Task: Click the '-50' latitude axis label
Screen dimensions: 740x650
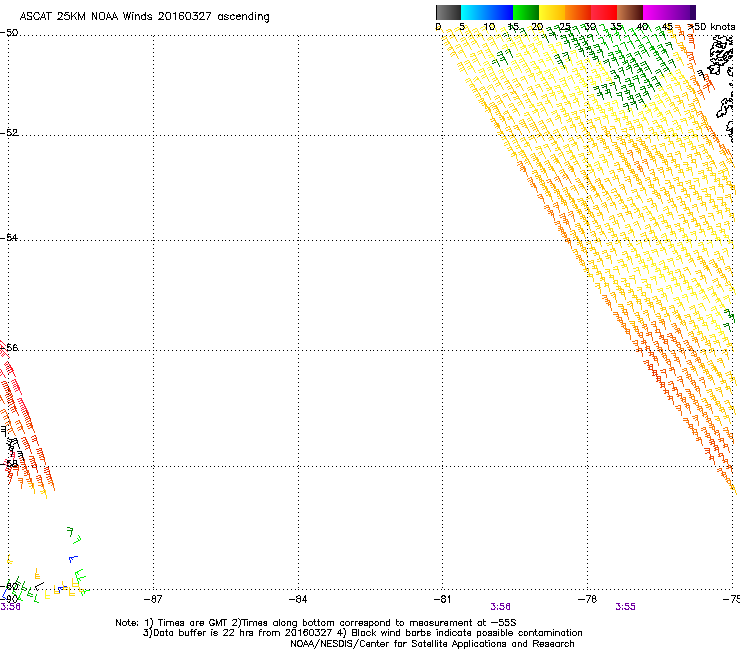Action: pos(9,33)
